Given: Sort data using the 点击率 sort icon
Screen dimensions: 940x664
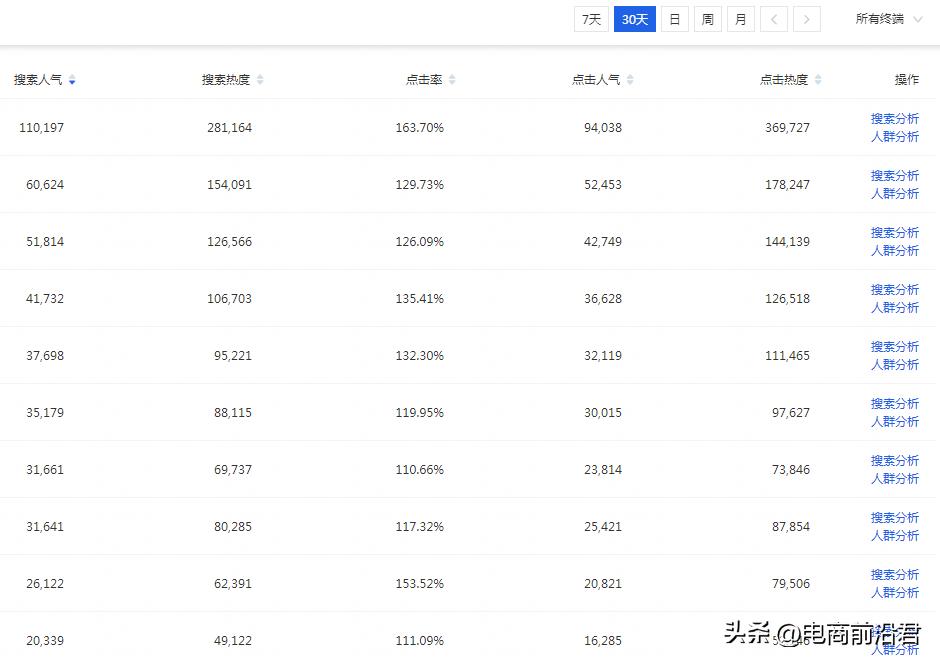Looking at the screenshot, I should (454, 79).
